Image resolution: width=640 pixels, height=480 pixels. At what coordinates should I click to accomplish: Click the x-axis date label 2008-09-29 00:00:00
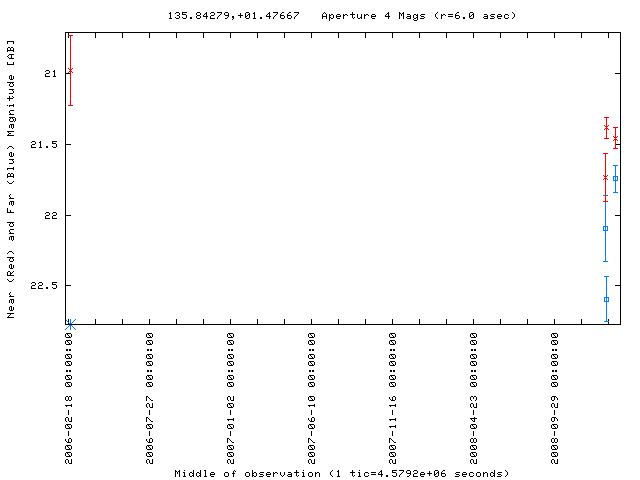click(x=554, y=398)
